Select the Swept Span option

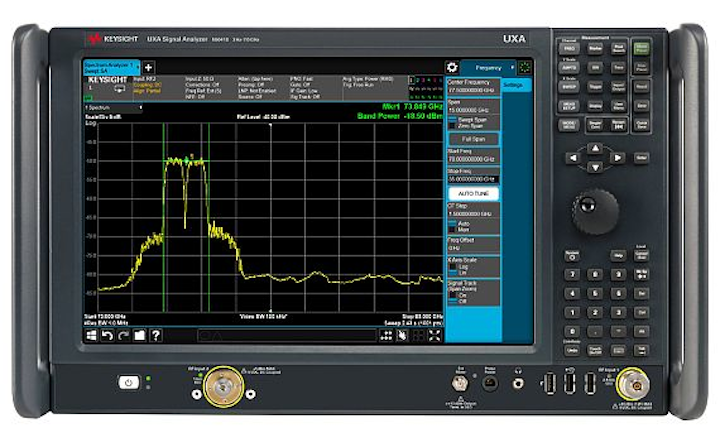click(x=467, y=120)
